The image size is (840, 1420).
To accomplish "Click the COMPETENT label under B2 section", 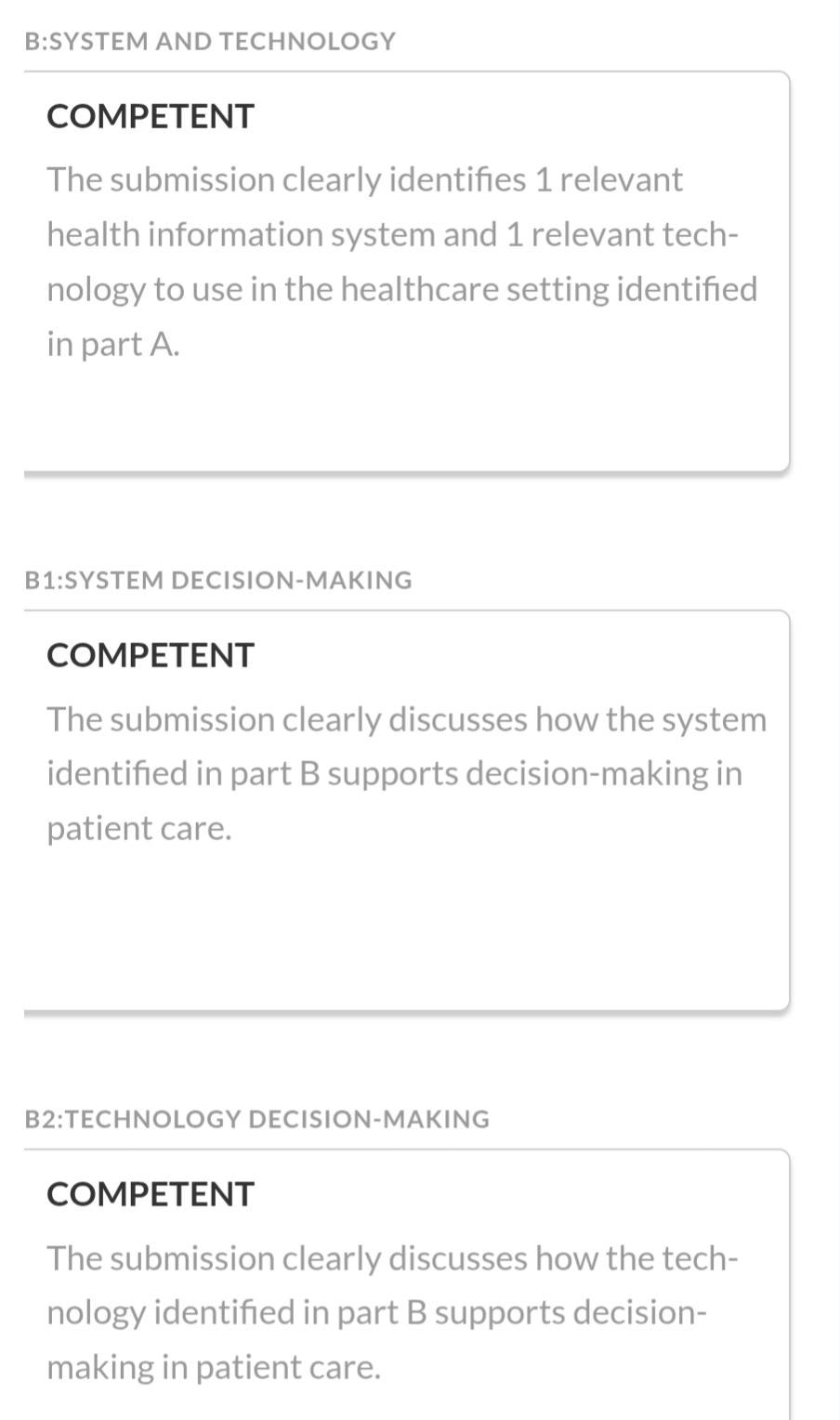I will (x=151, y=1194).
